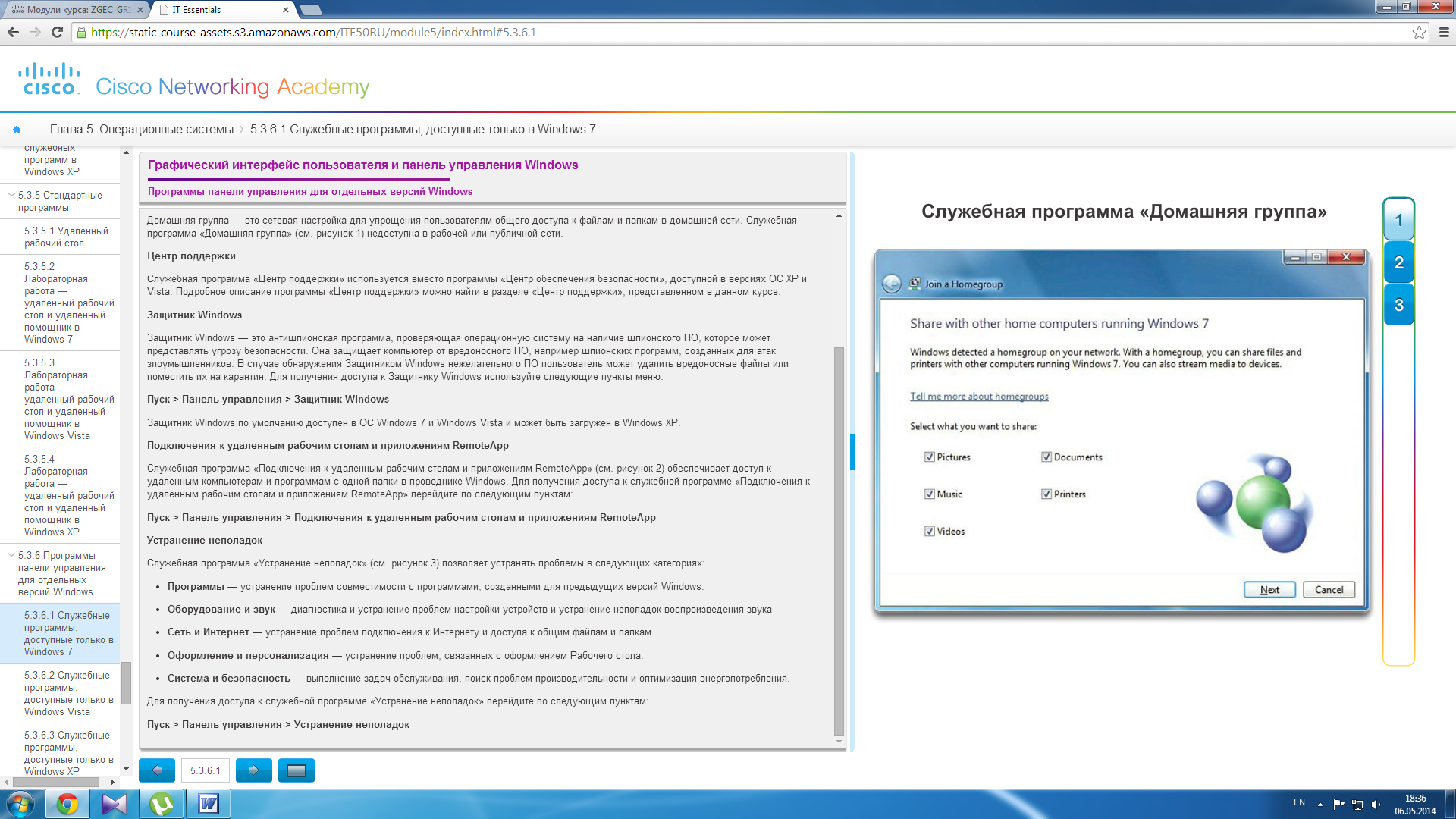Image resolution: width=1456 pixels, height=819 pixels.
Task: Collapse the 5.3.5 Стандартные программы section
Action: [x=11, y=196]
